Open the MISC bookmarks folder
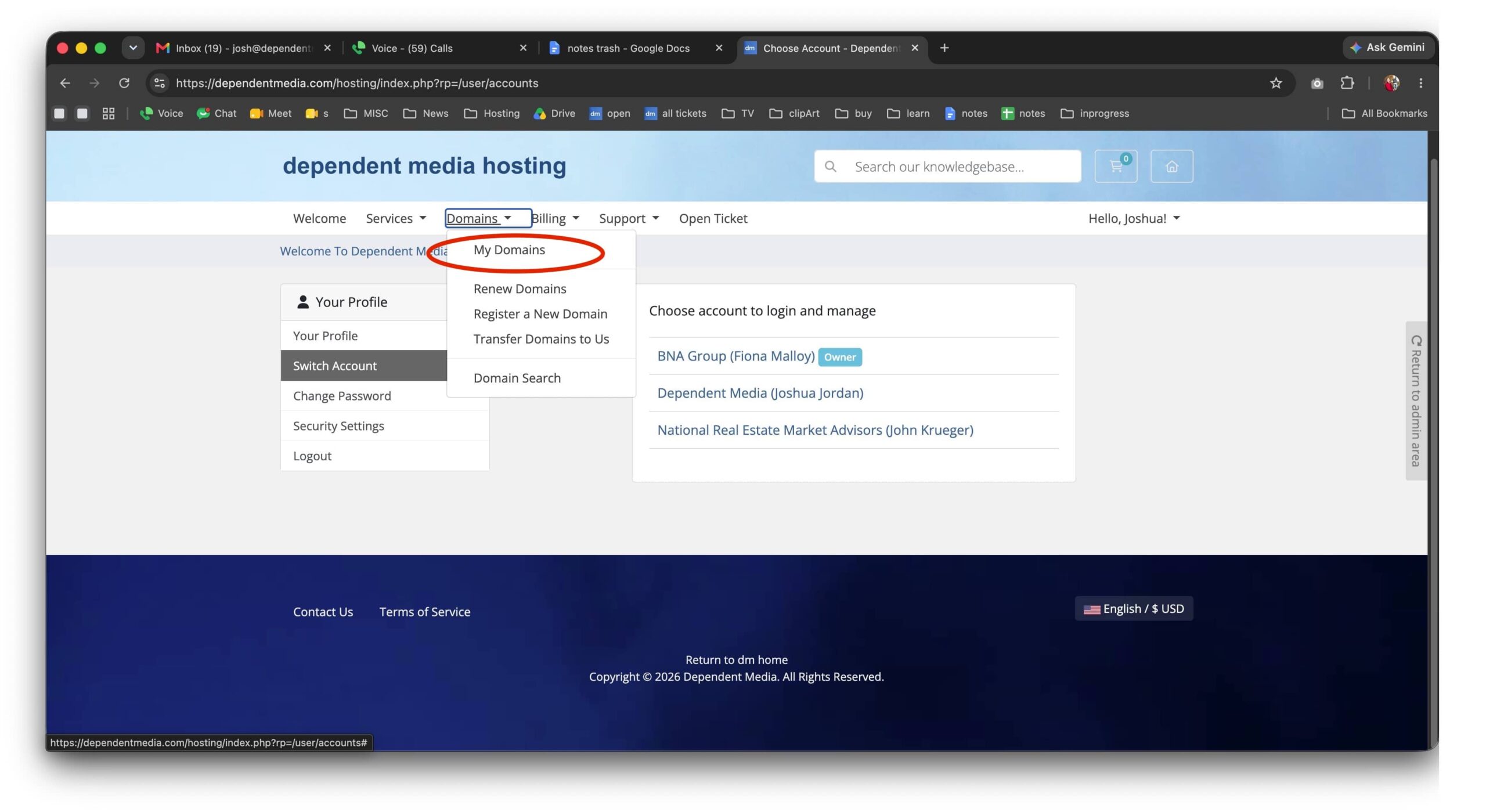 click(366, 113)
